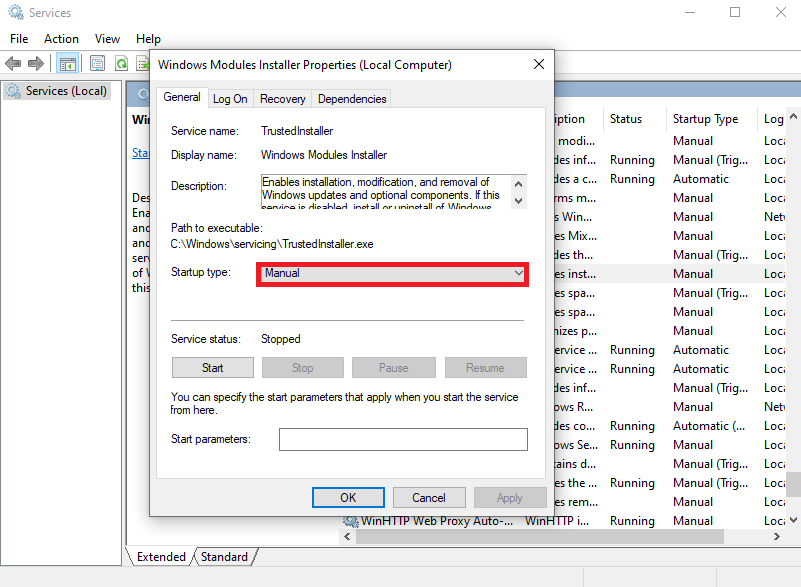This screenshot has height=587, width=801.
Task: Sort services by Status column header
Action: [x=634, y=119]
